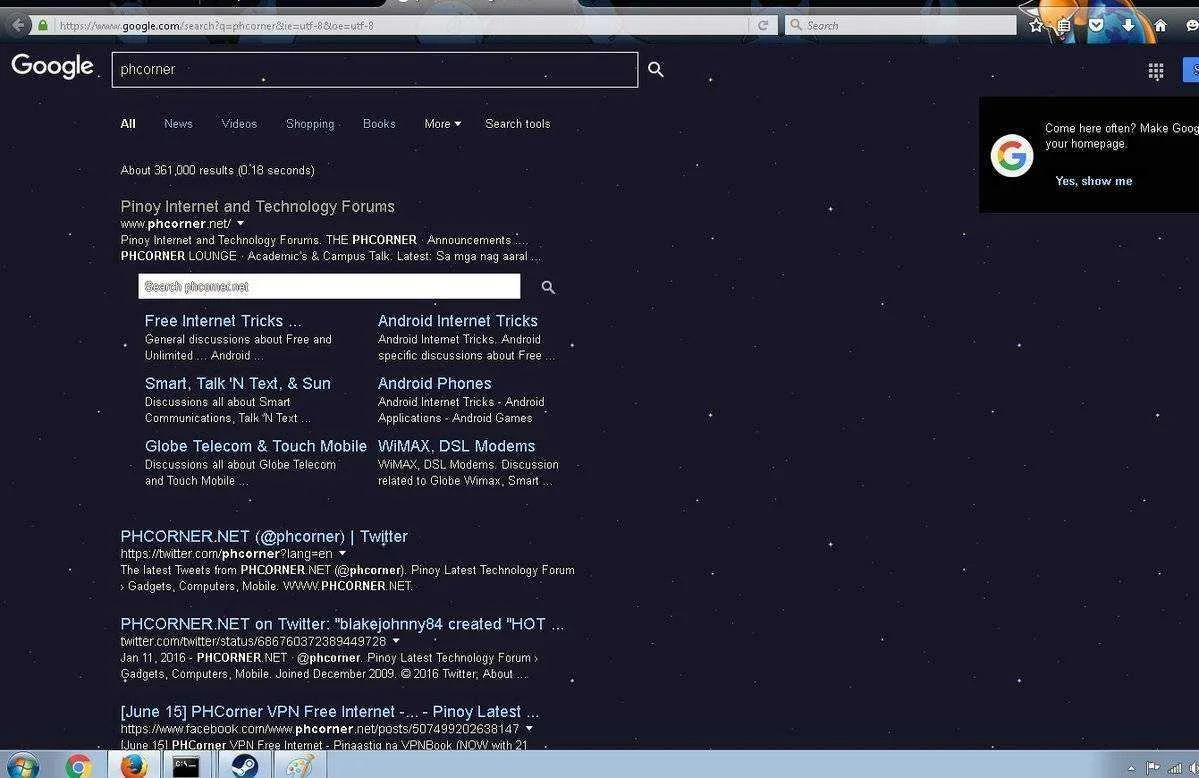Open Free Internet Tricks sitelink
Screen dimensions: 1199x778
[x=223, y=321]
